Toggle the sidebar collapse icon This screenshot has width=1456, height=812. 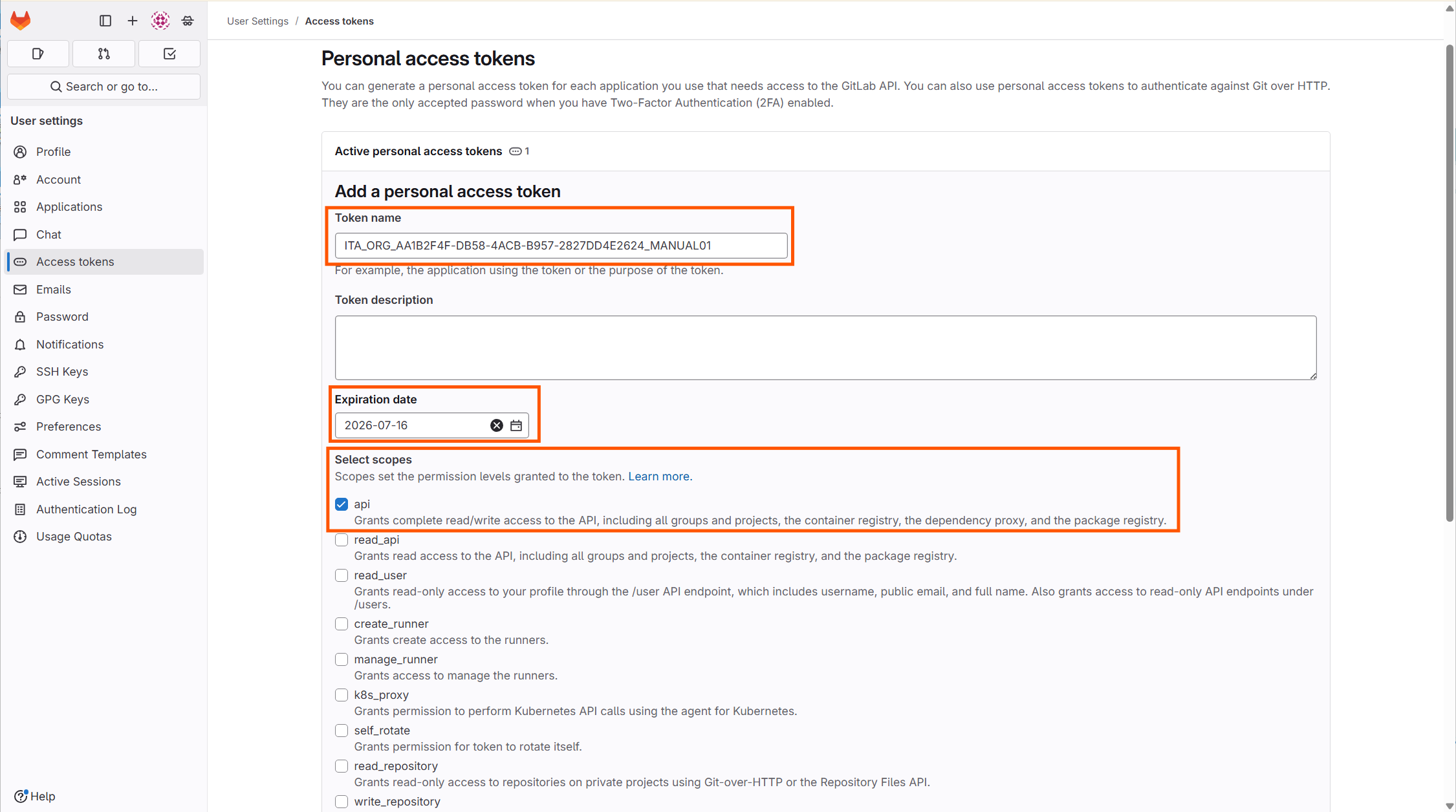105,21
